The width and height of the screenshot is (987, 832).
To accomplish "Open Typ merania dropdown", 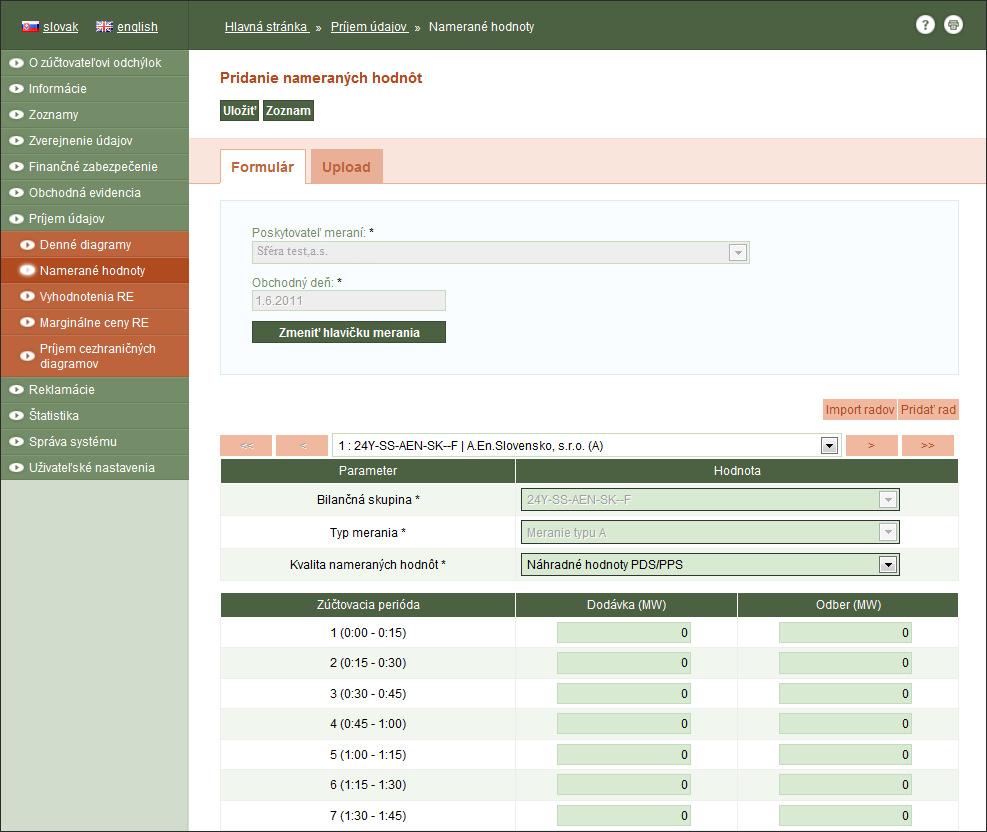I will [710, 532].
